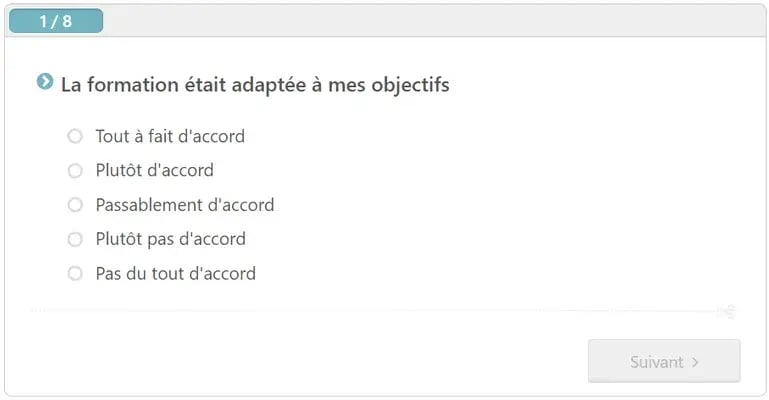This screenshot has width=769, height=400.
Task: Click the 1 / 8 progress indicator badge
Action: [56, 21]
